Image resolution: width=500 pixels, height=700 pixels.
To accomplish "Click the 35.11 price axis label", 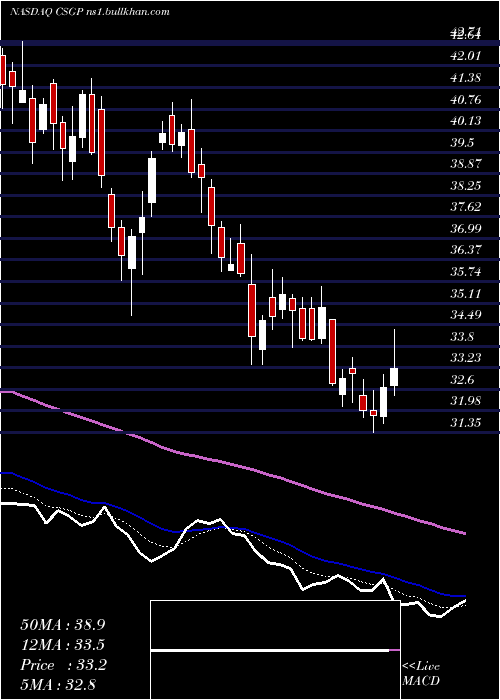I will tap(466, 293).
